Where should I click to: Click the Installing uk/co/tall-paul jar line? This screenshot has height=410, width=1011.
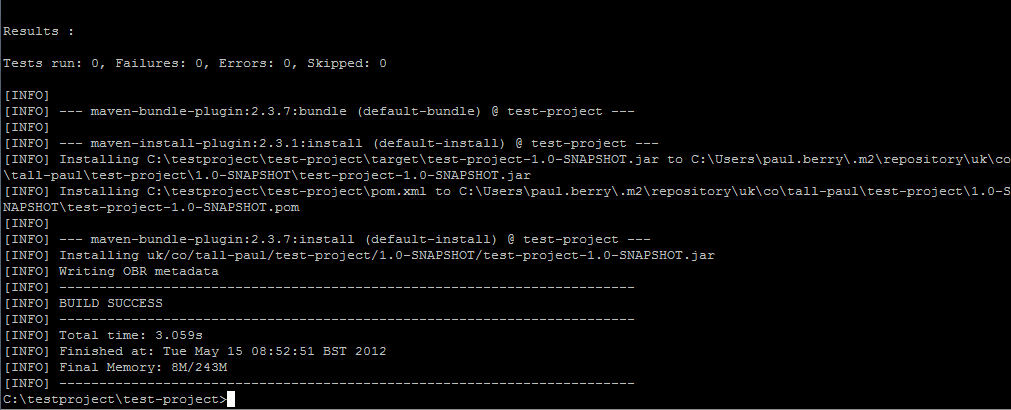[359, 255]
